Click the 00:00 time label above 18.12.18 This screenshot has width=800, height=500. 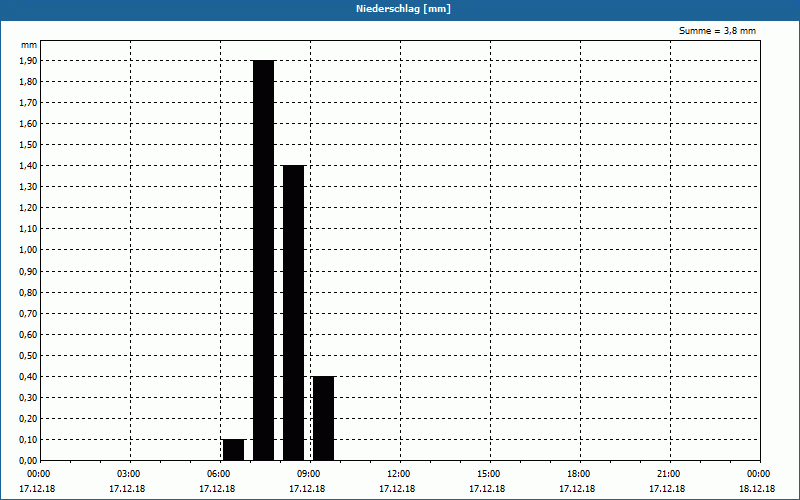tap(758, 474)
